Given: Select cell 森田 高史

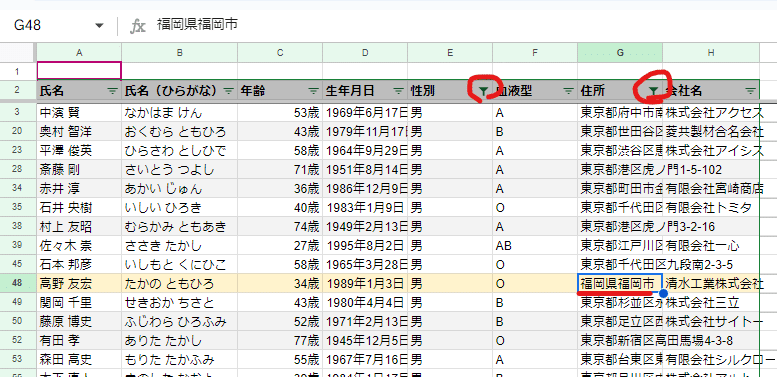Looking at the screenshot, I should click(79, 360).
